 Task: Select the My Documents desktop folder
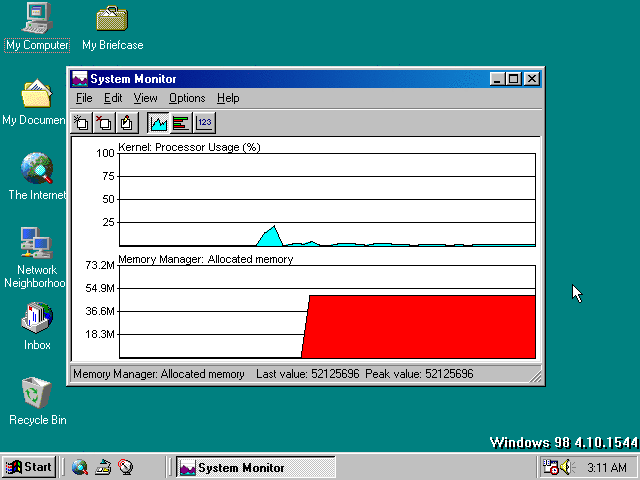tap(34, 102)
